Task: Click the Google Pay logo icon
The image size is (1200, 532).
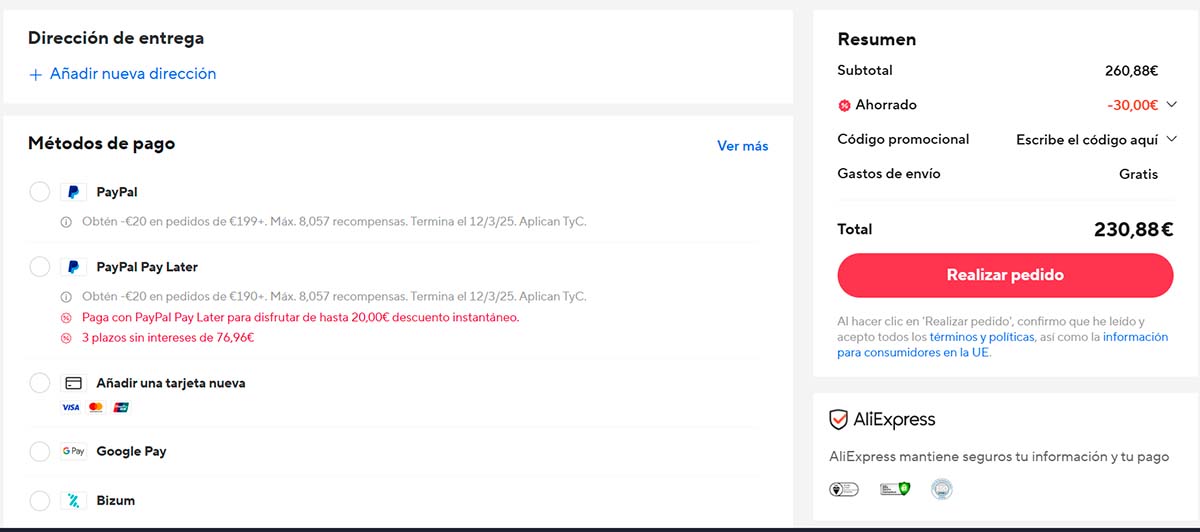Action: (73, 451)
